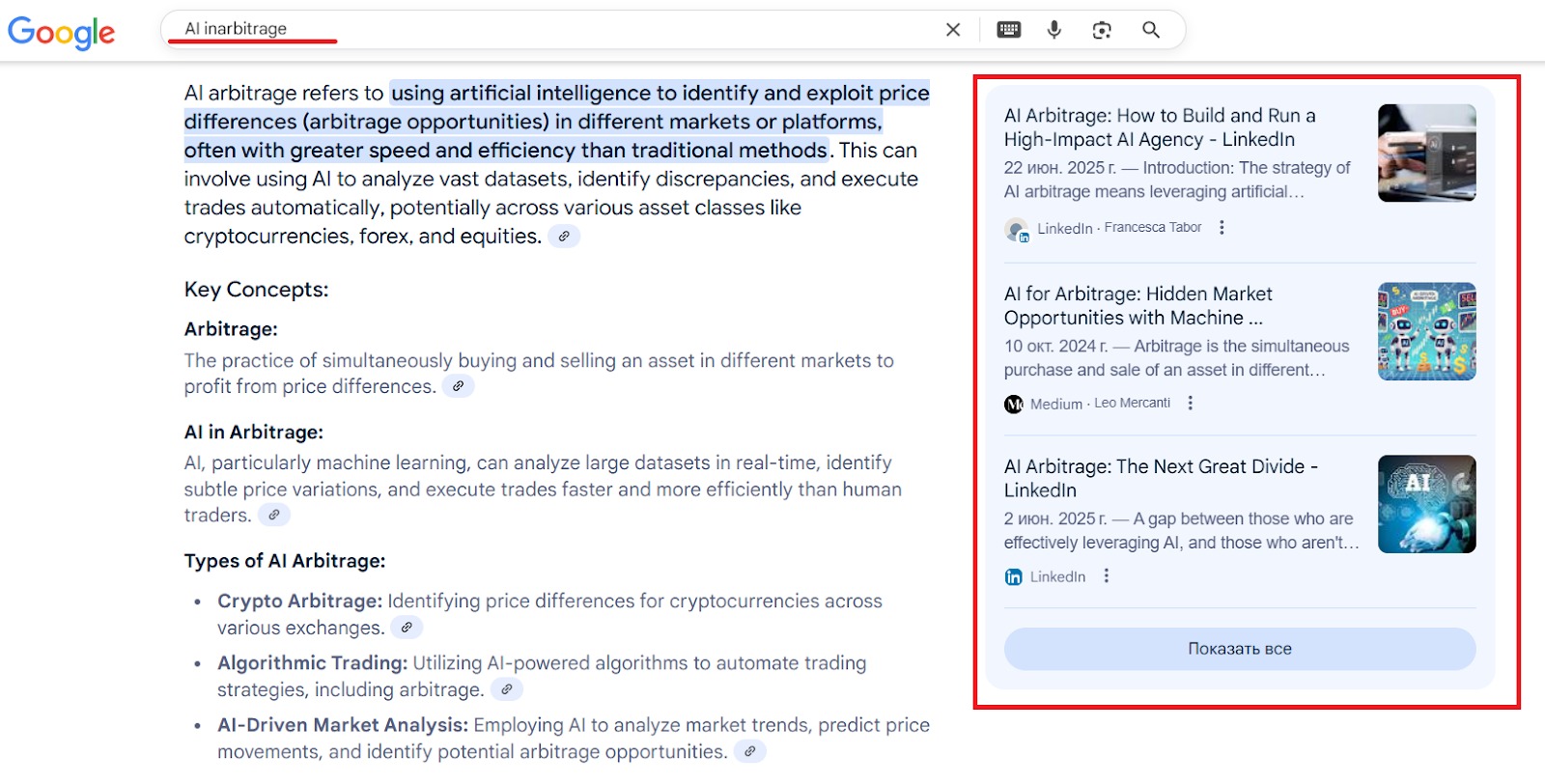Viewport: 1545px width, 784px height.
Task: Click the 'Key Concepts:' heading
Action: pos(257,290)
